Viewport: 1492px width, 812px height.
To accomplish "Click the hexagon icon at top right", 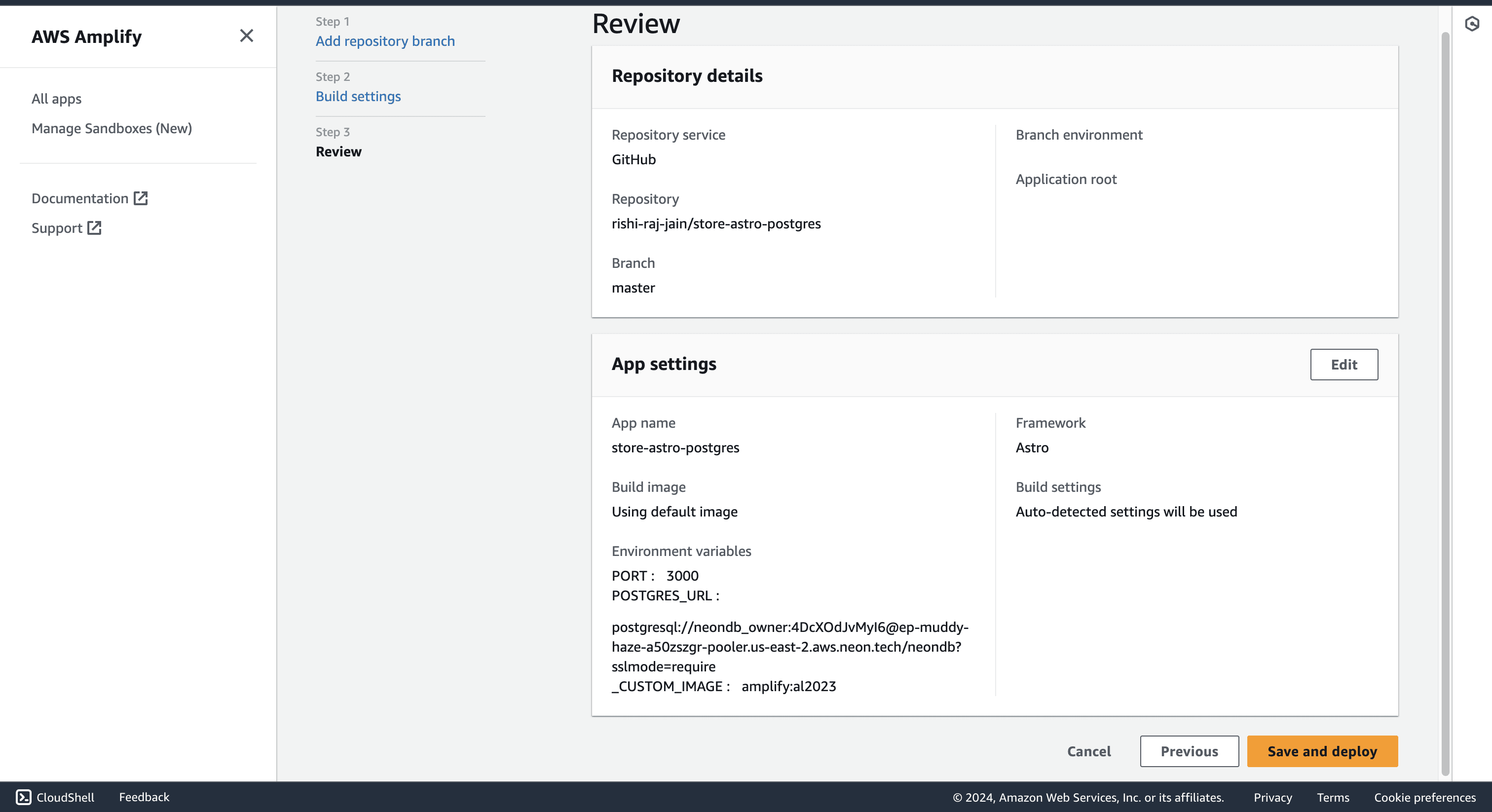I will 1472,24.
